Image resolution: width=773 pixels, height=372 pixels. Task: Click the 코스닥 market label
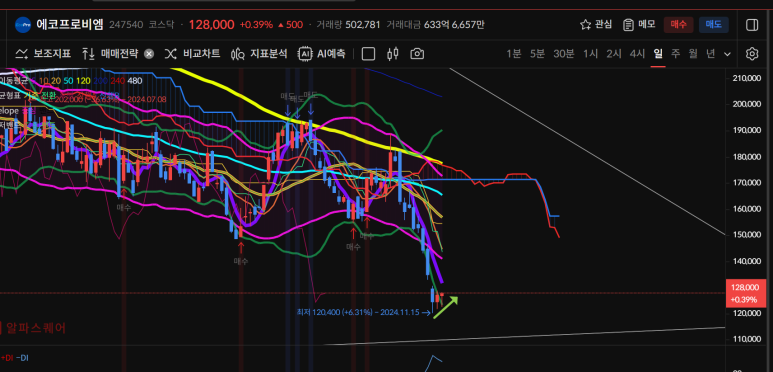pyautogui.click(x=162, y=24)
